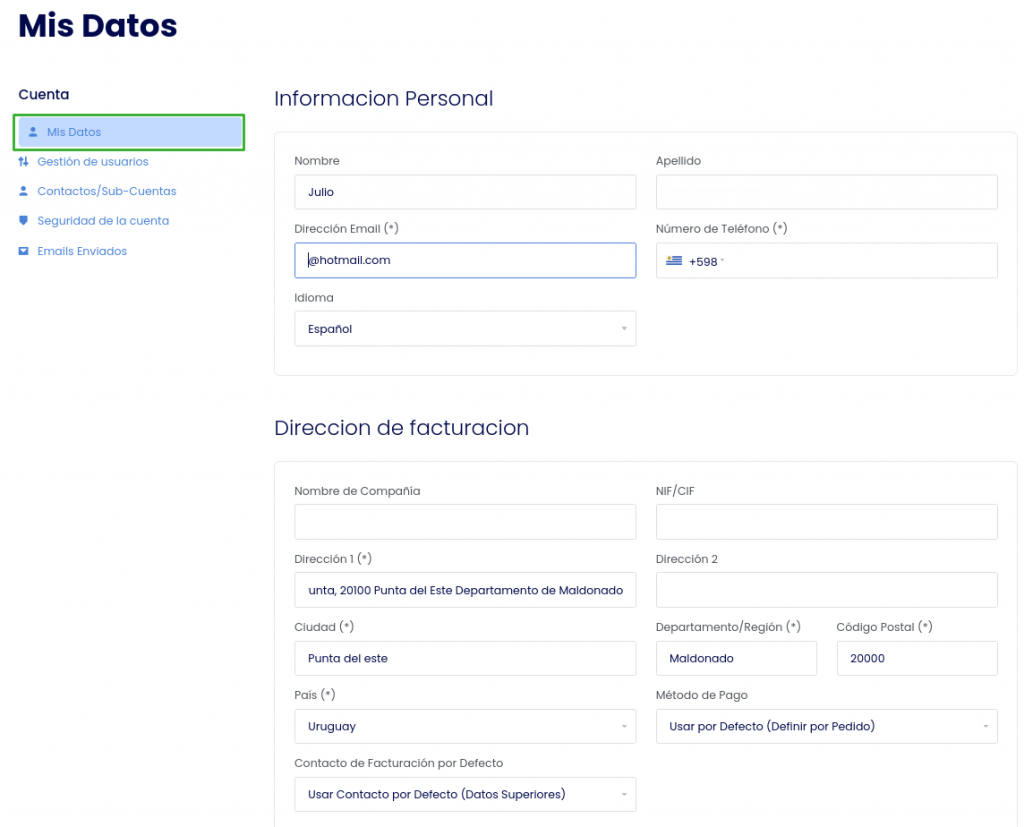Image resolution: width=1024 pixels, height=827 pixels.
Task: Focus the Apellido input field
Action: click(826, 193)
